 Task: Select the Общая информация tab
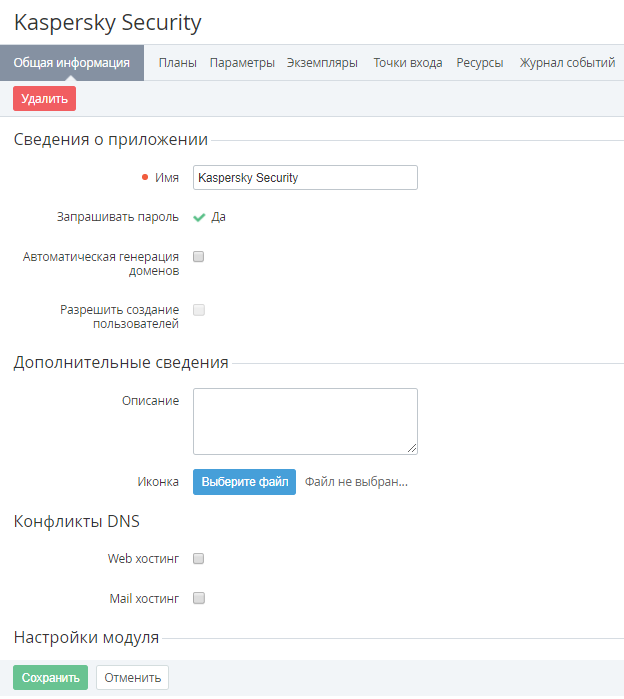click(72, 63)
